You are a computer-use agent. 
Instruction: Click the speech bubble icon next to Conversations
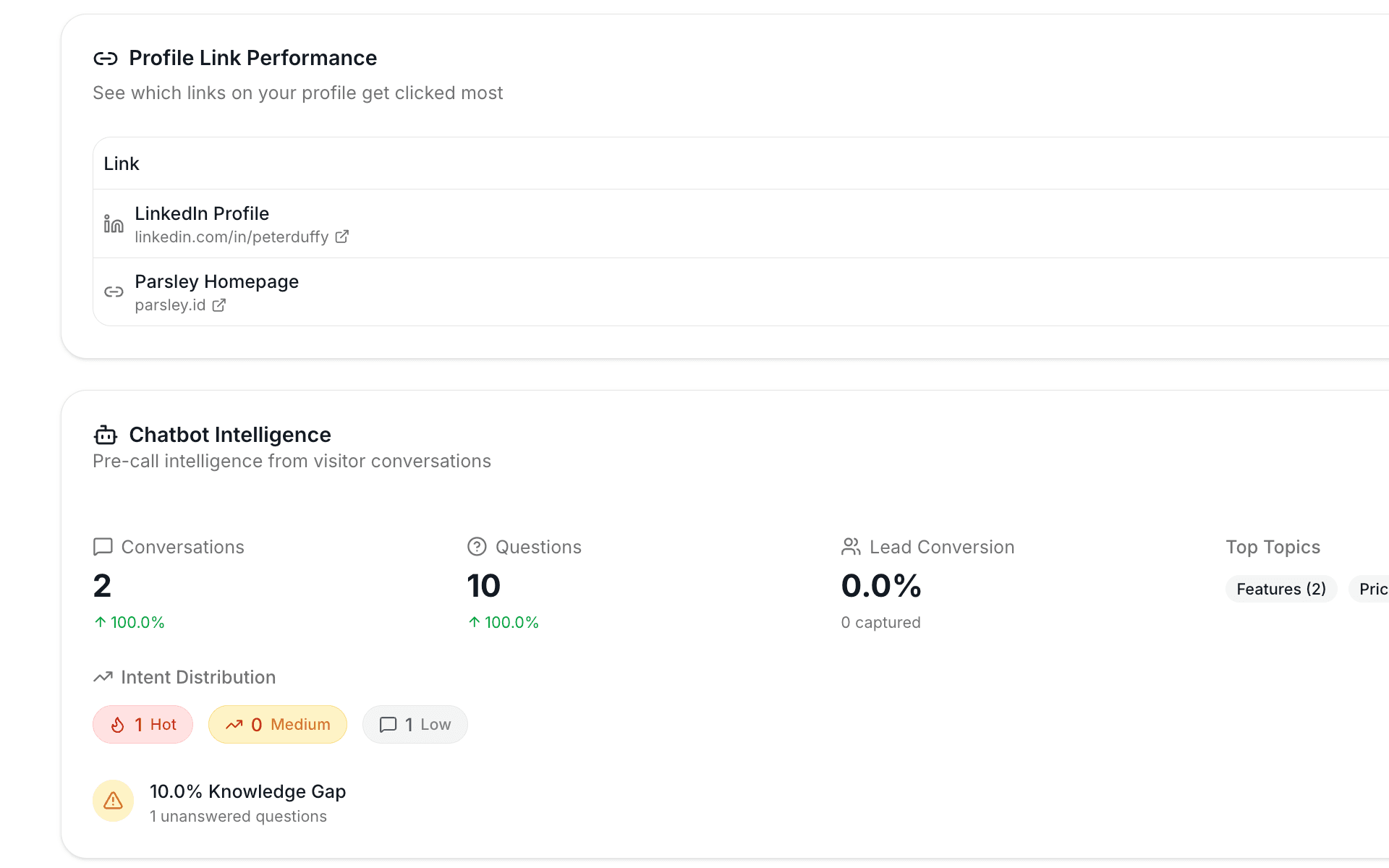tap(103, 546)
